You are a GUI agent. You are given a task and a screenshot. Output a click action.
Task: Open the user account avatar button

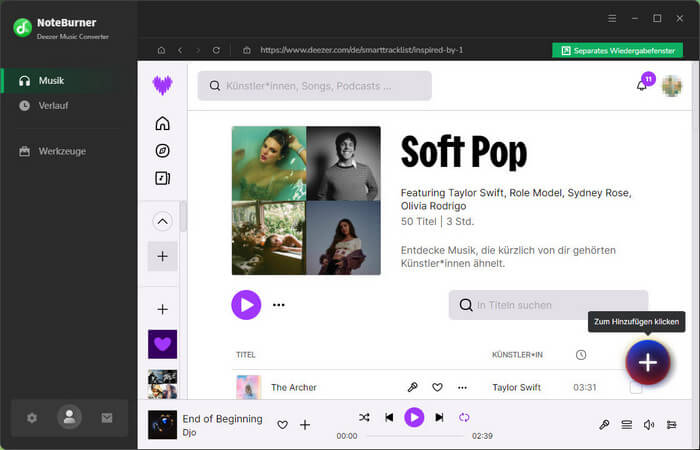[x=69, y=417]
